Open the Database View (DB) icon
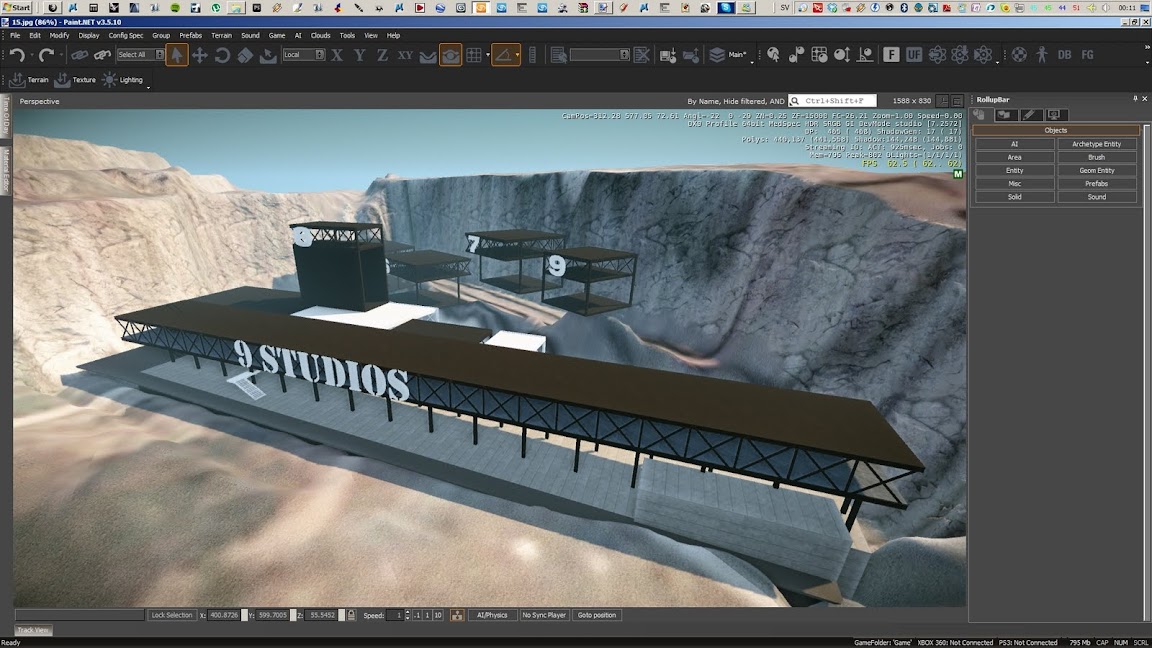Screen dimensions: 1152x648 (1064, 55)
